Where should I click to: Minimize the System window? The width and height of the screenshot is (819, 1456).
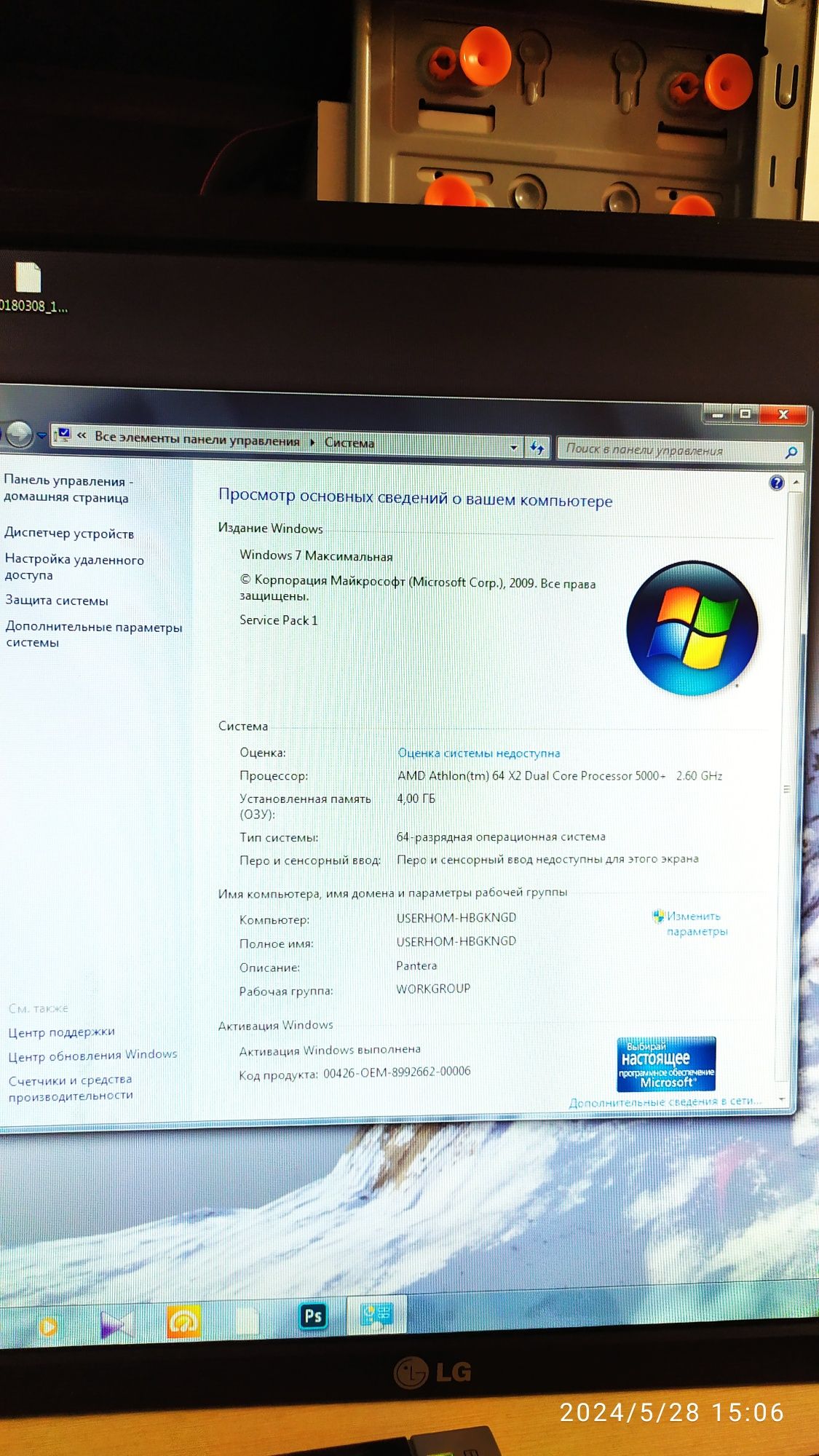click(718, 414)
